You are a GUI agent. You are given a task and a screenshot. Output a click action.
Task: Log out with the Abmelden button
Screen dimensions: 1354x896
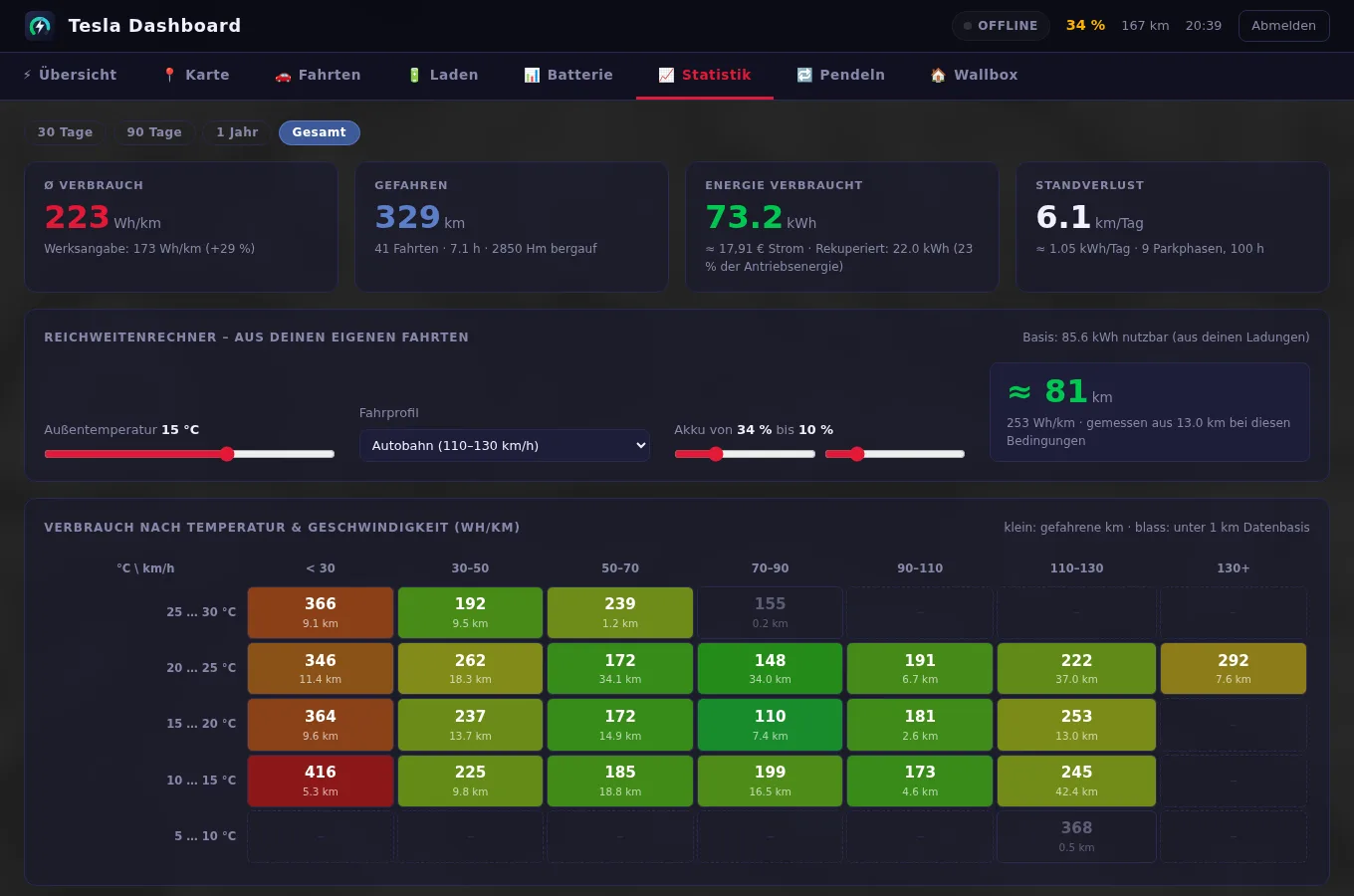1283,26
